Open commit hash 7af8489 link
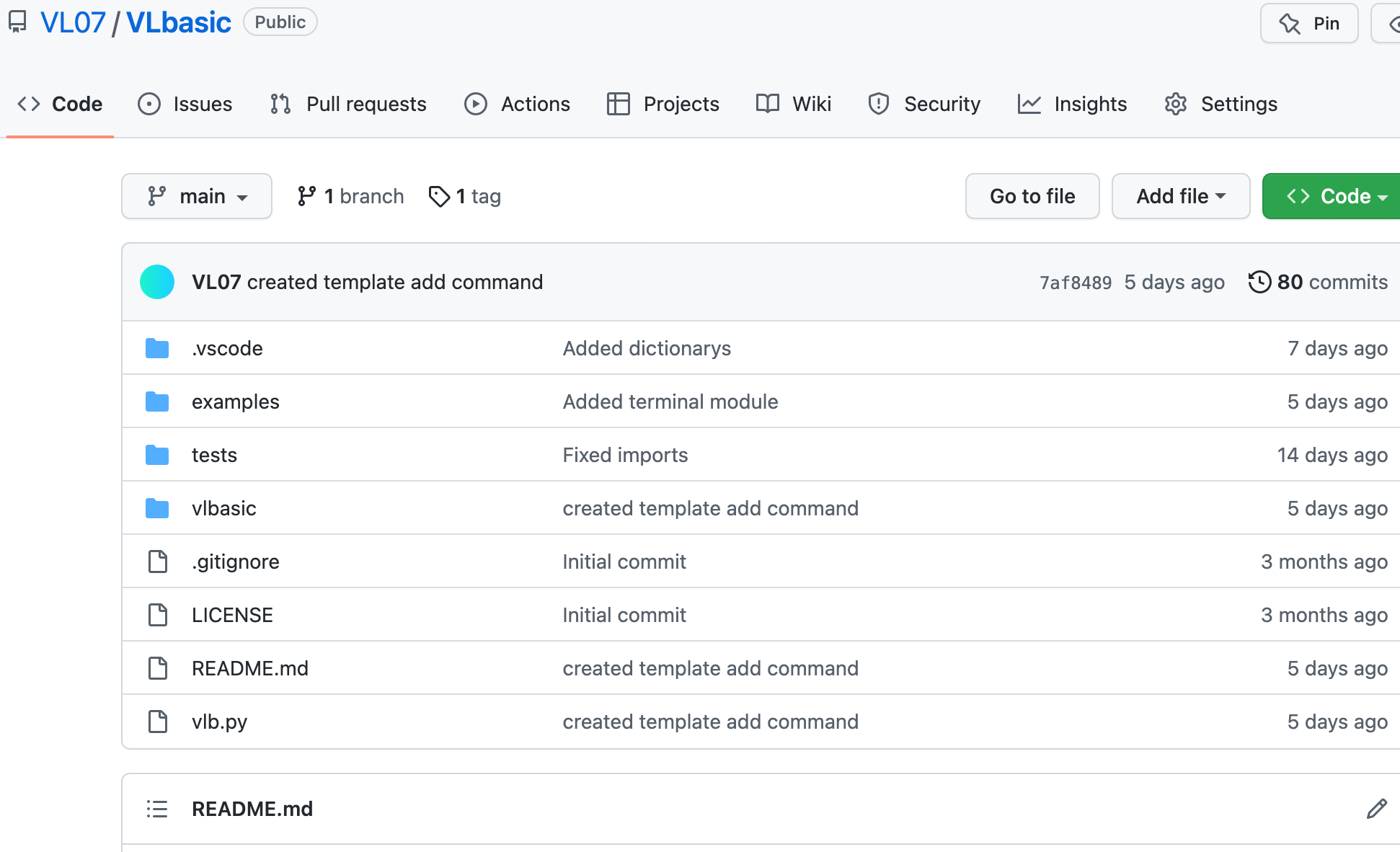This screenshot has width=1400, height=852. click(x=1075, y=283)
